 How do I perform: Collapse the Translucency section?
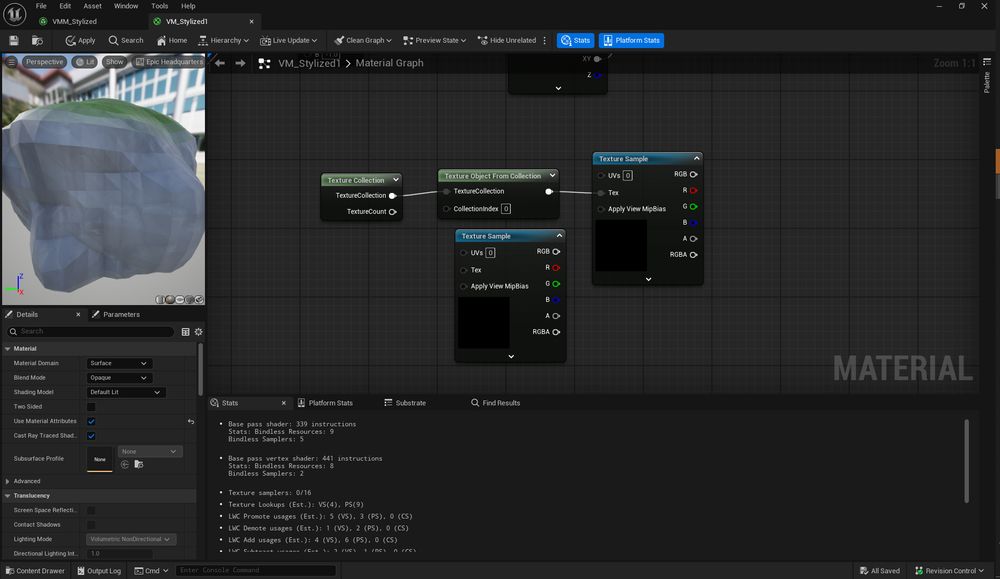pyautogui.click(x=8, y=496)
